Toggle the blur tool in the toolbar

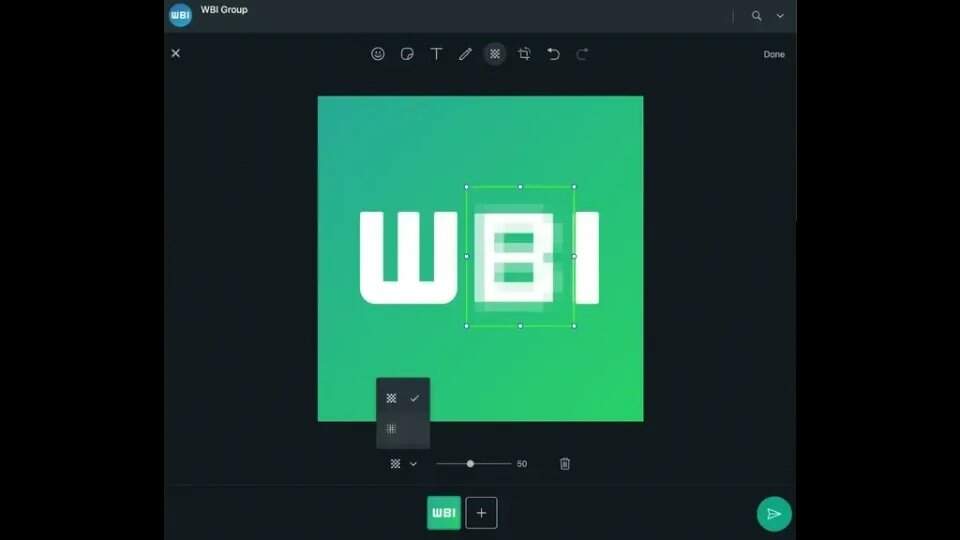(x=494, y=54)
